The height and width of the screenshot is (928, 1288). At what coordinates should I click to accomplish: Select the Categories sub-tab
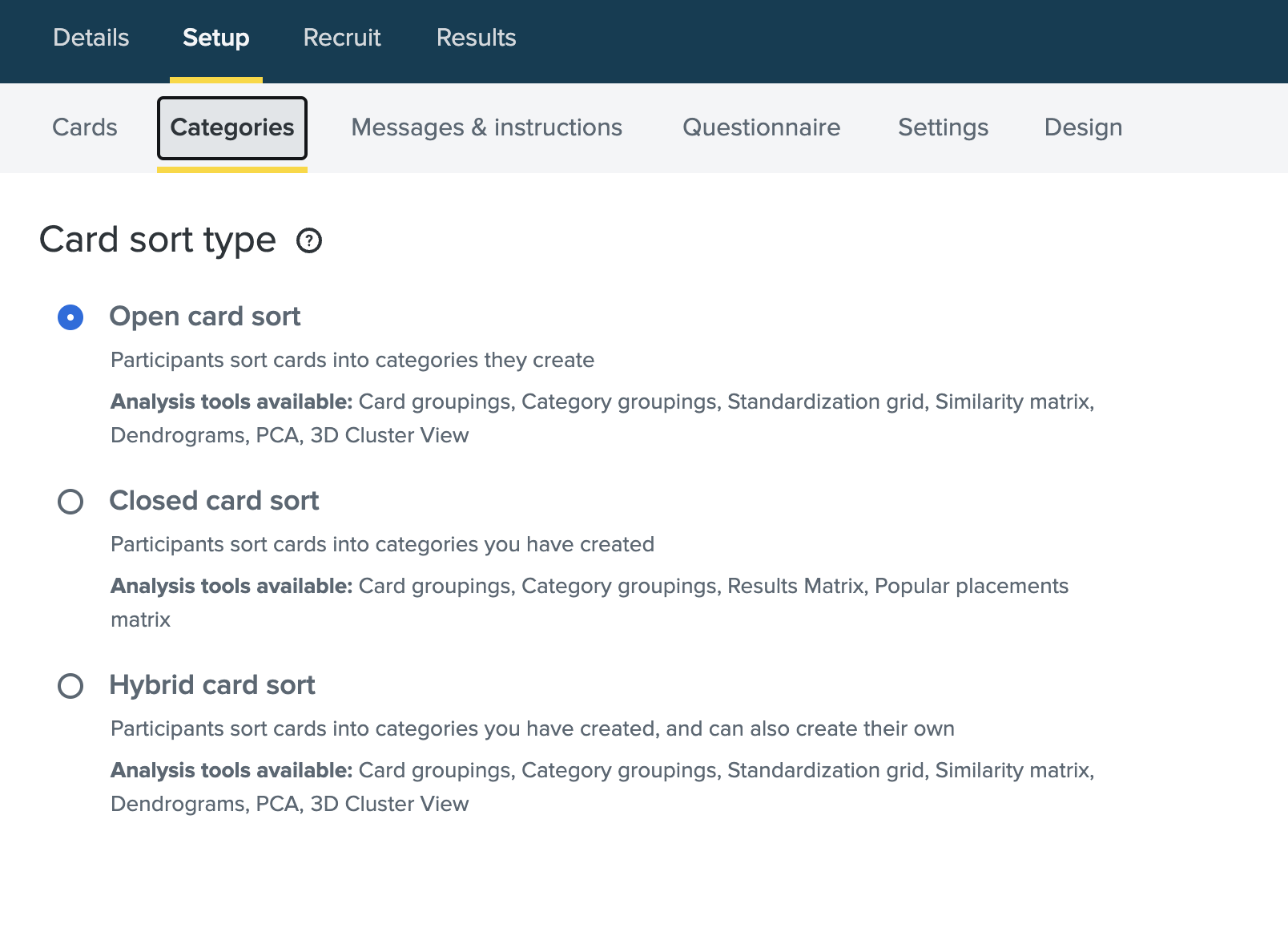[x=232, y=127]
